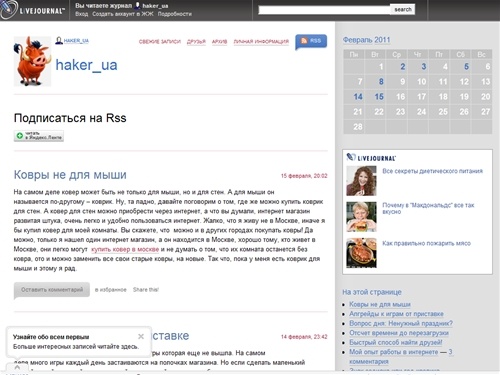
Task: Open 'Мой опыт работы в интернете' link
Action: point(394,352)
